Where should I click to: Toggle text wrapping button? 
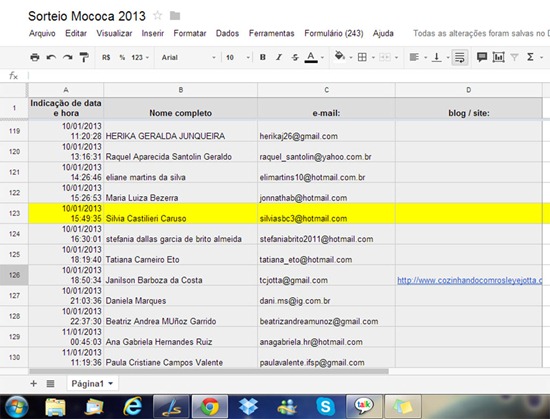(460, 57)
